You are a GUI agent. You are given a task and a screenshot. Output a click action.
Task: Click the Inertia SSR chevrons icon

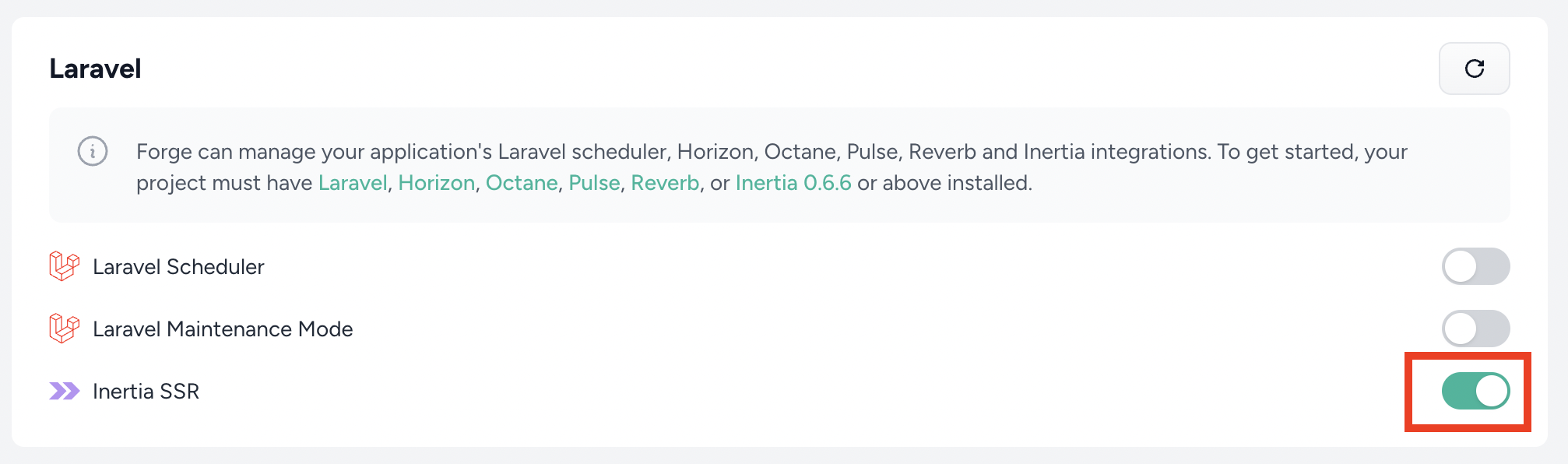[x=64, y=391]
